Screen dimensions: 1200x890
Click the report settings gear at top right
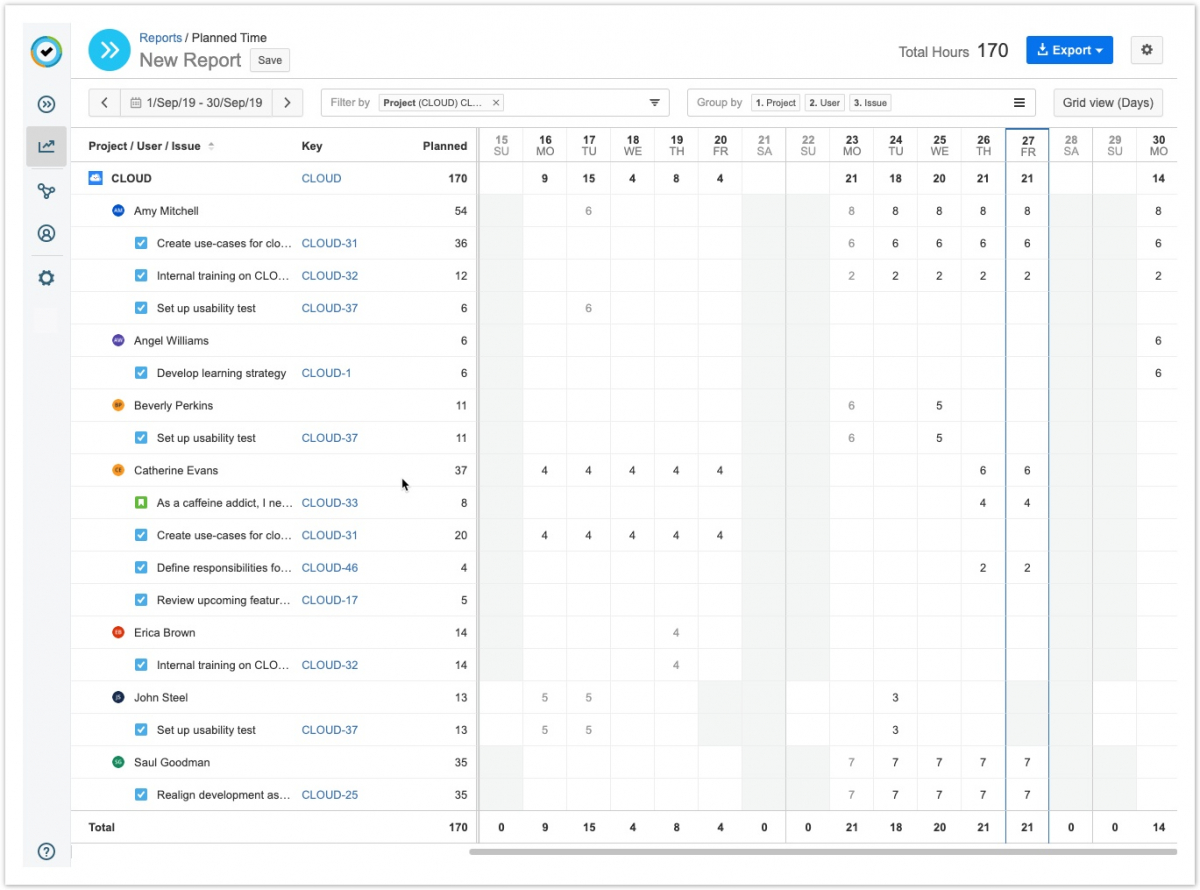pos(1146,50)
